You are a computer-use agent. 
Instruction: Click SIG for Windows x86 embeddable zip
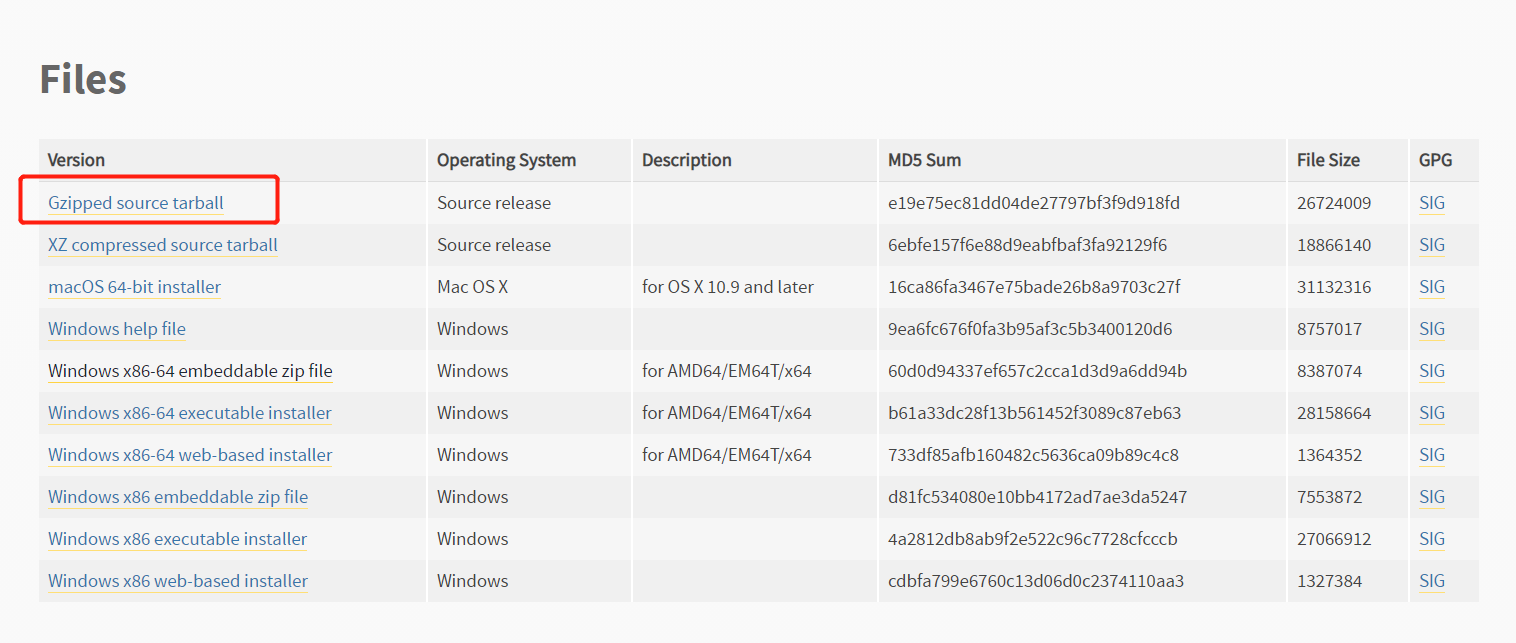point(1432,497)
